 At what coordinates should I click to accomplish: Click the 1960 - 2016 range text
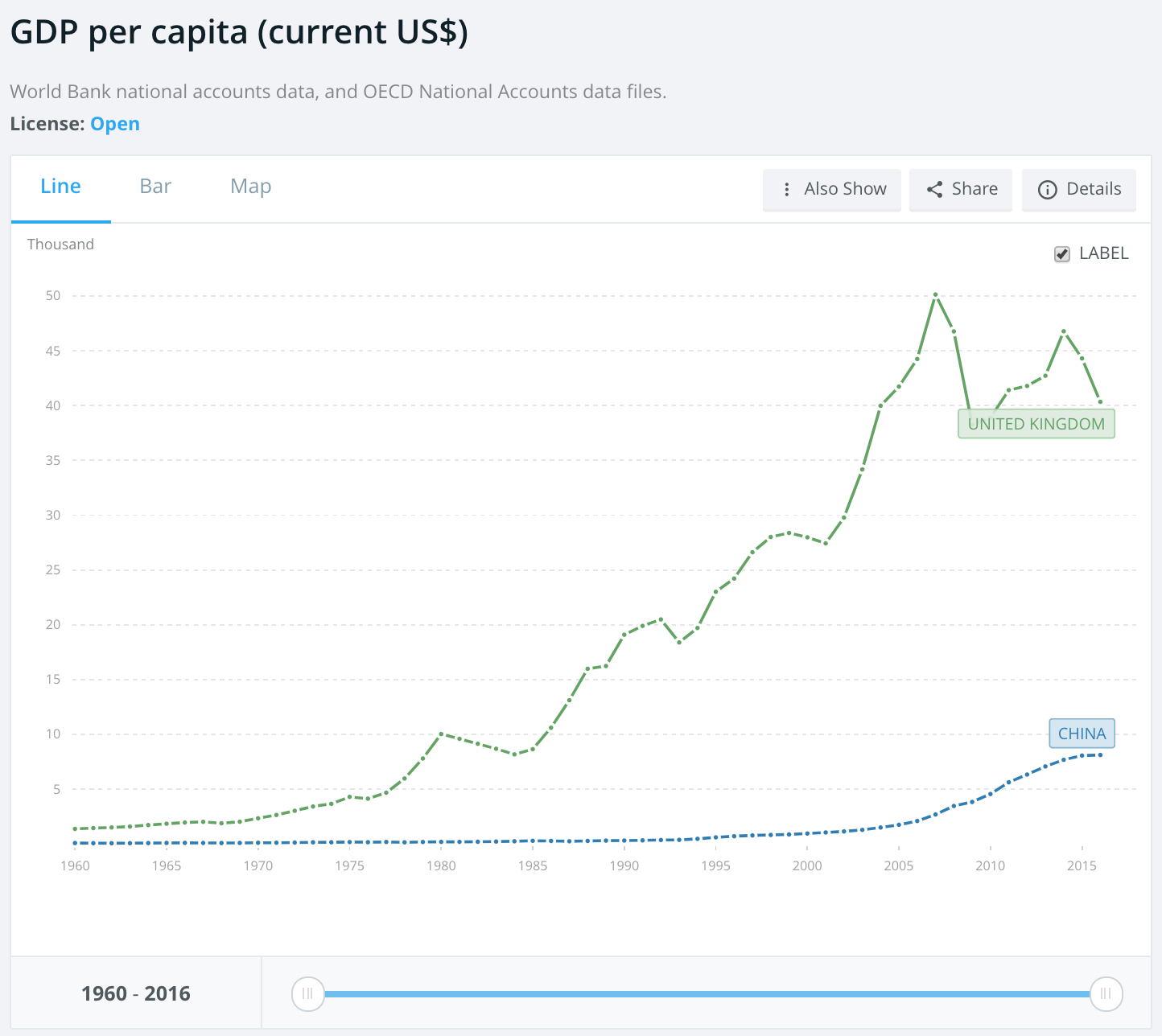coord(136,993)
